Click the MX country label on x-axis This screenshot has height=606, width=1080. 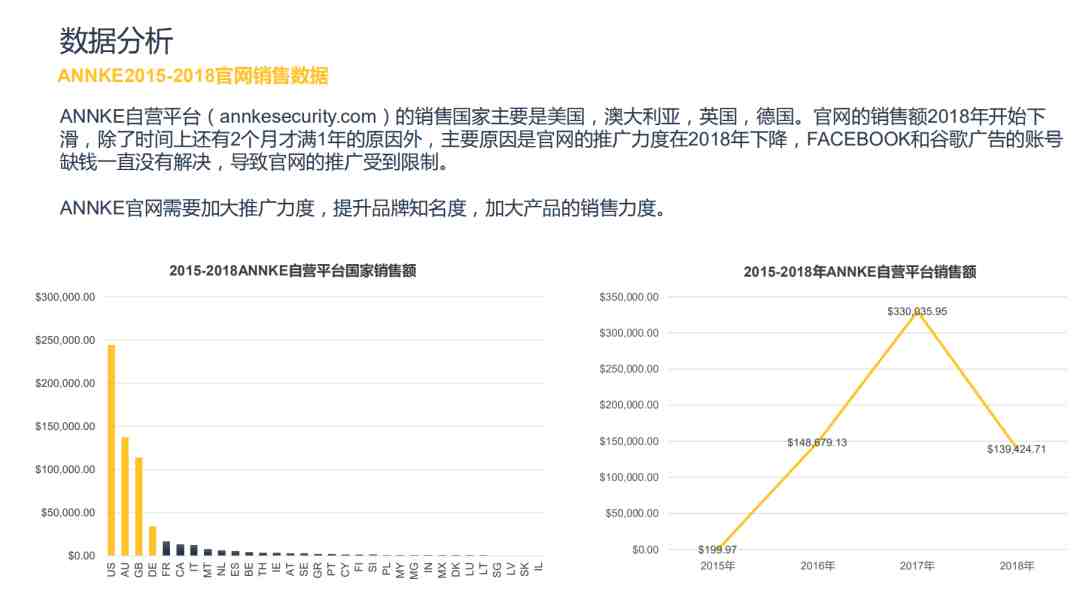click(x=442, y=570)
